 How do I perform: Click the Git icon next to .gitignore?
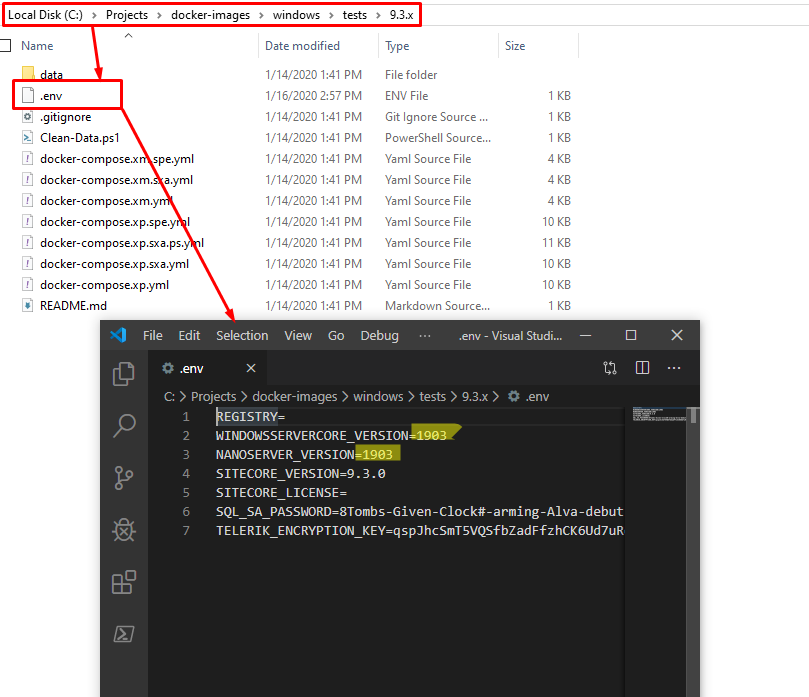click(x=28, y=116)
